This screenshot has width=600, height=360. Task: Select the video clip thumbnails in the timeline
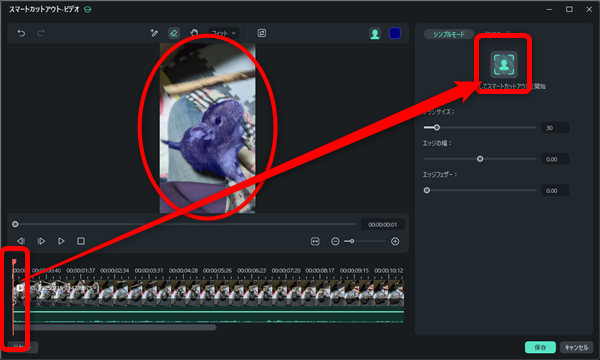pos(209,293)
